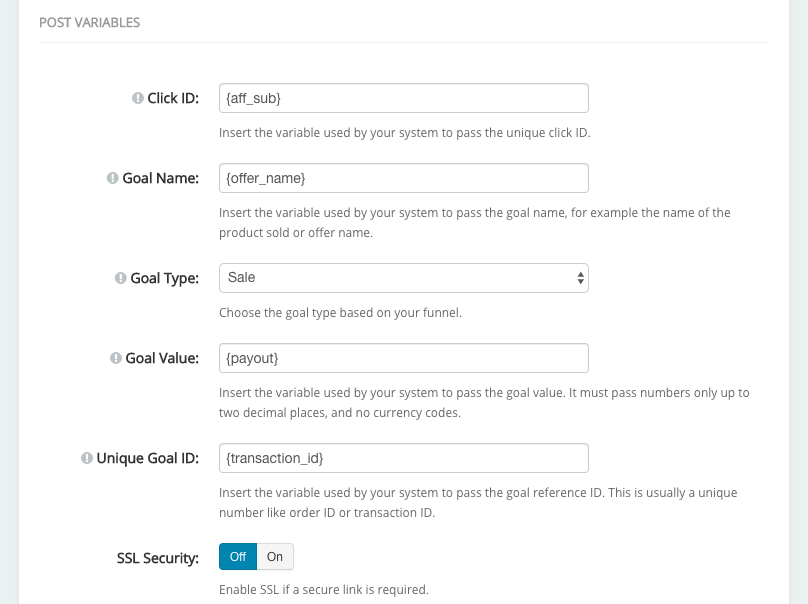Click the info icon beside Goal Value
Viewport: 808px width, 604px height.
pos(116,358)
